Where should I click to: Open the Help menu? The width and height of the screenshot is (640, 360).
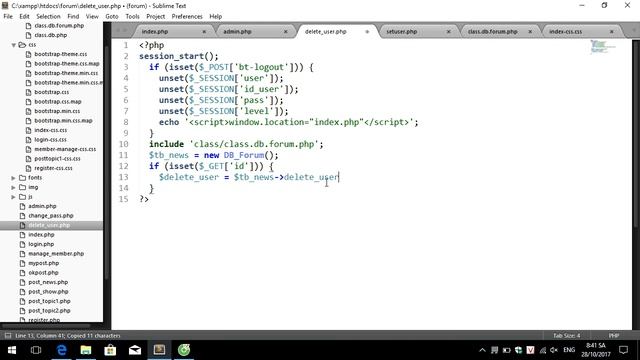click(x=216, y=16)
